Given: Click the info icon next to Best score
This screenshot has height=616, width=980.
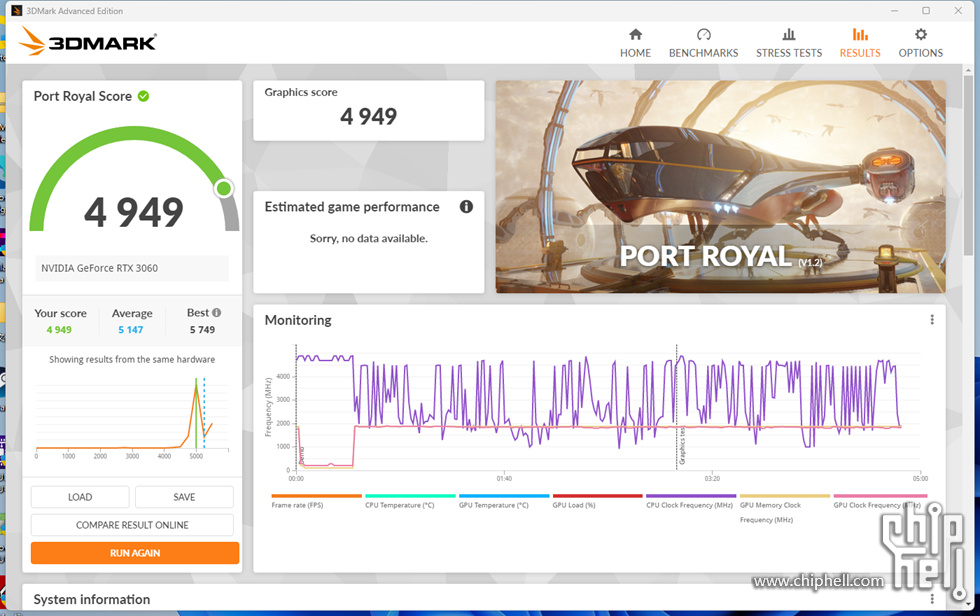Looking at the screenshot, I should pos(216,312).
